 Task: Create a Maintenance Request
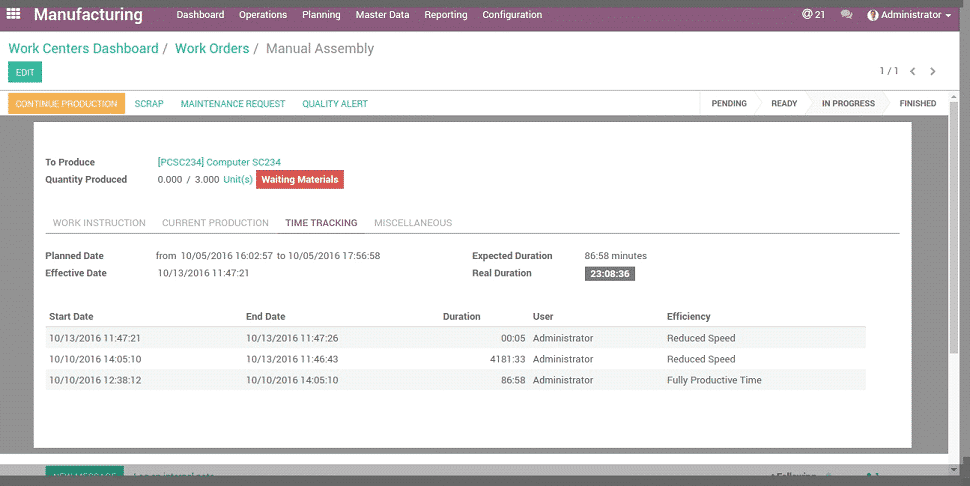[x=233, y=104]
